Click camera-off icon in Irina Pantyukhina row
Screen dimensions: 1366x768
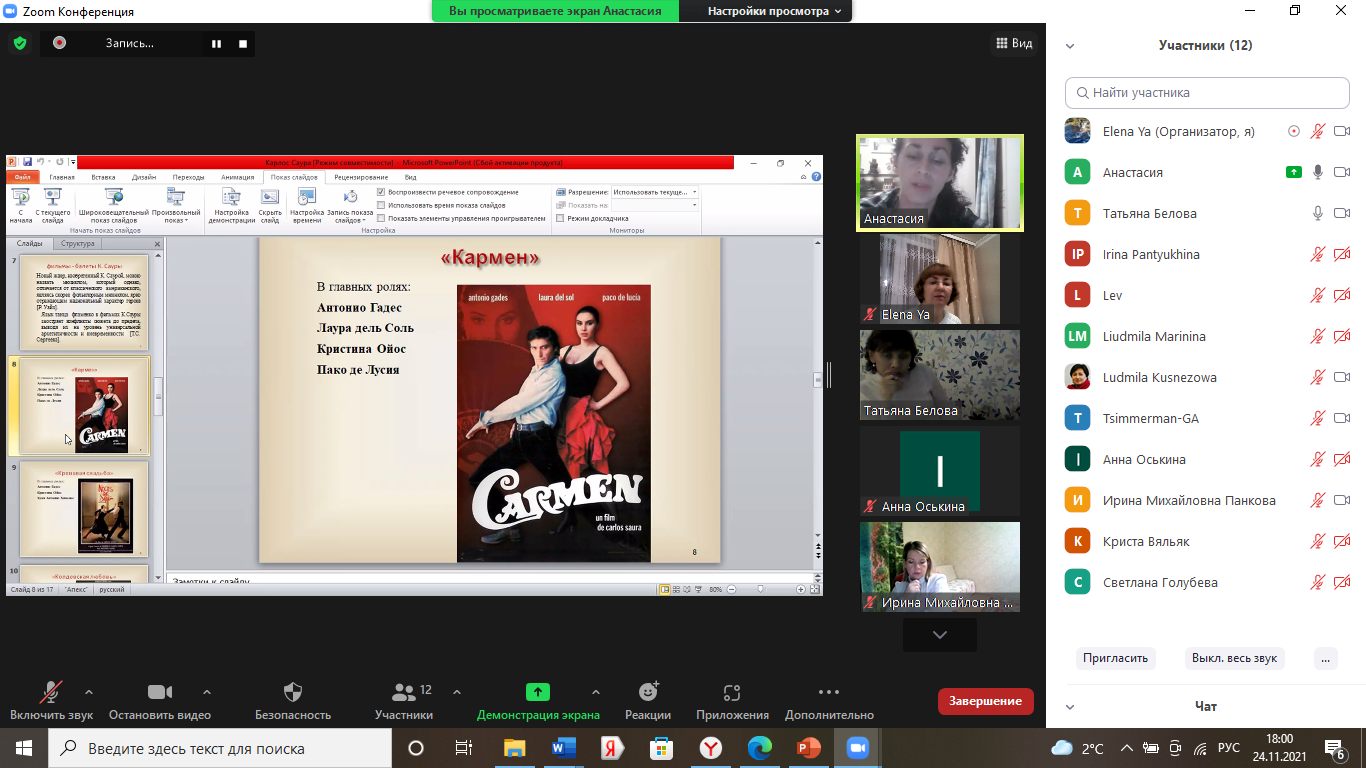coord(1342,254)
